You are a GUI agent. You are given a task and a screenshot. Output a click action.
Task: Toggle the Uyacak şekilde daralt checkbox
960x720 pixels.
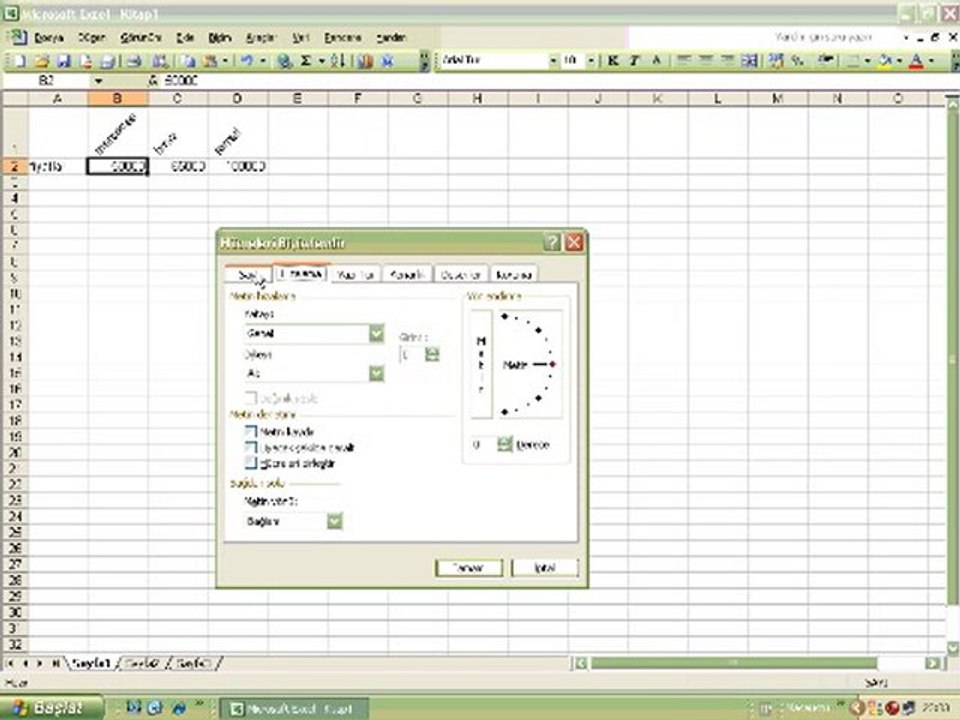point(250,448)
